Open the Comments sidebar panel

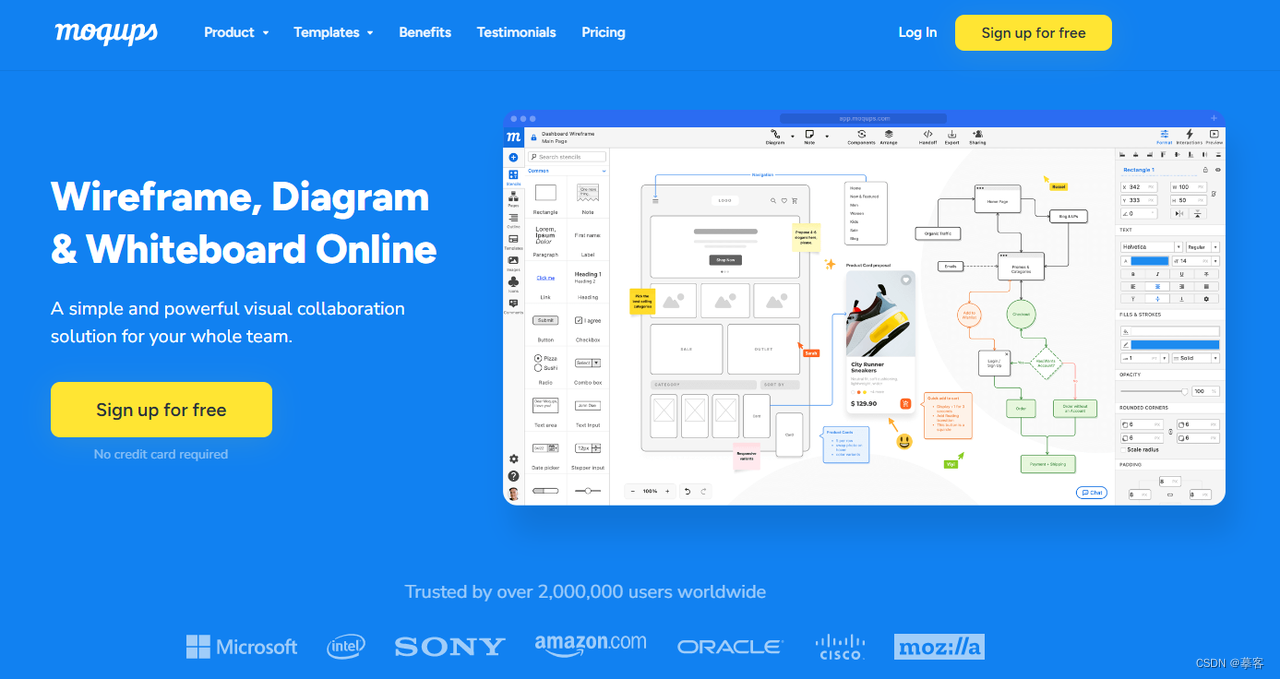(513, 305)
